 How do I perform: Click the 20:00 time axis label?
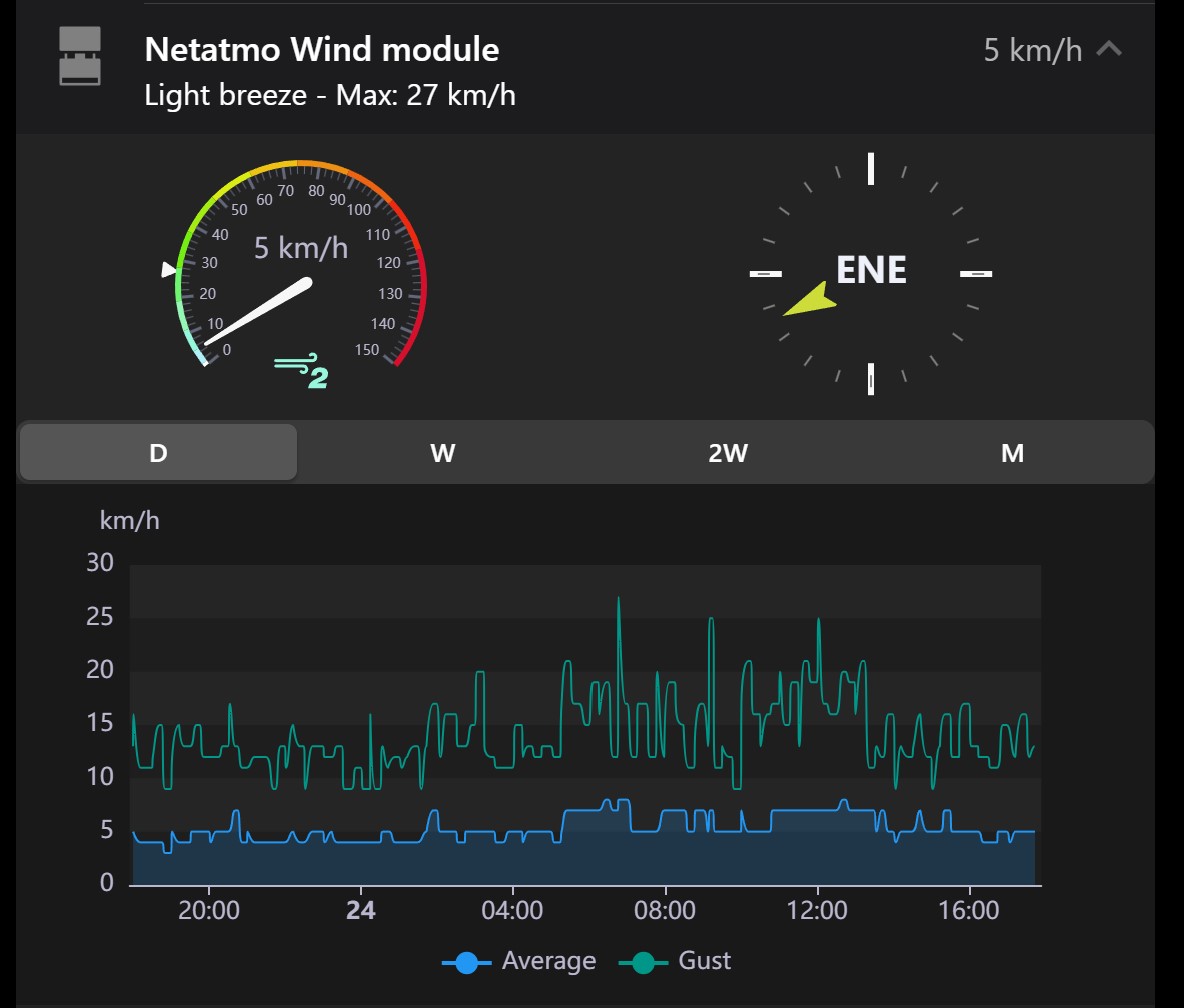coord(208,910)
